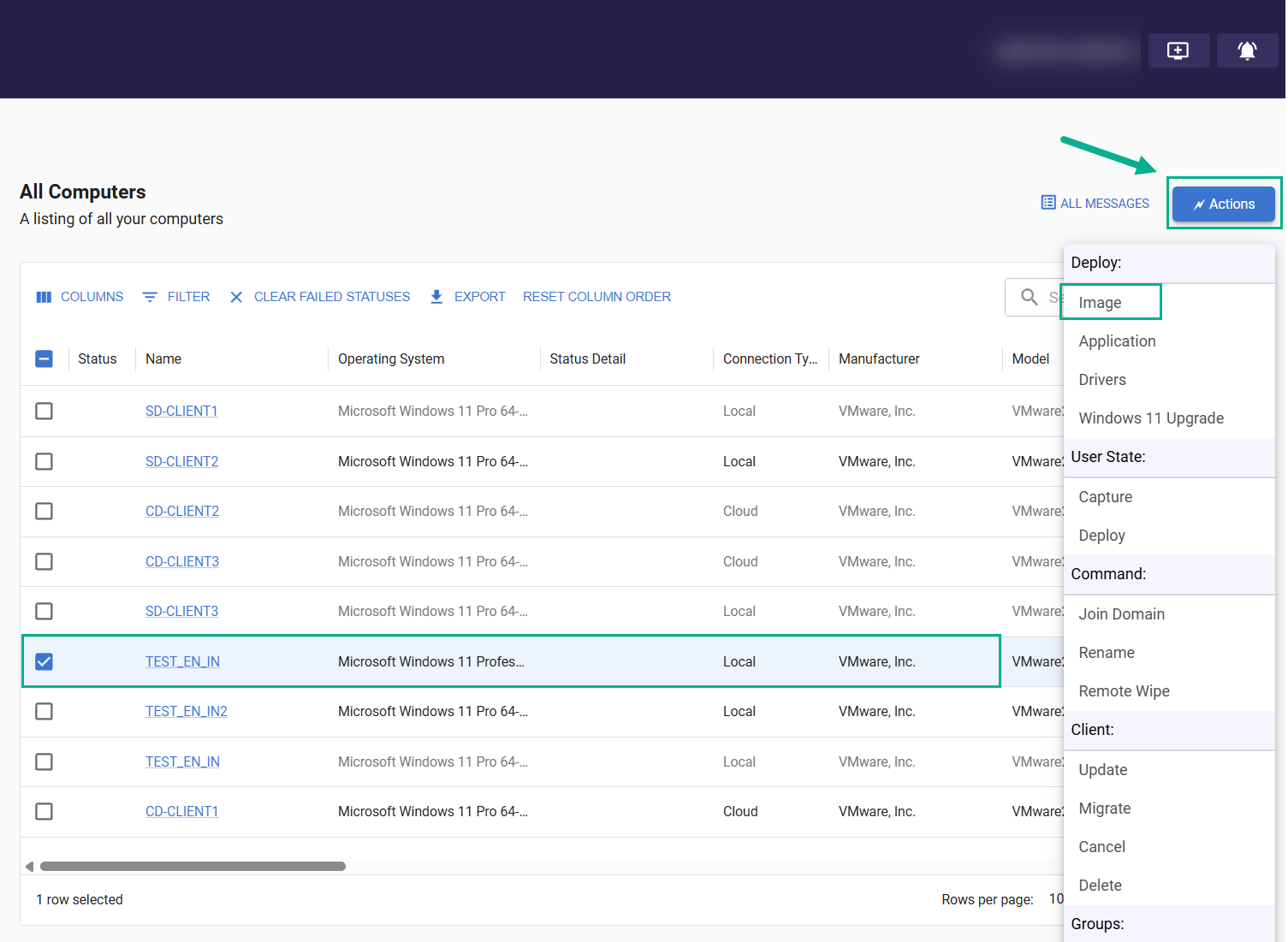1288x942 pixels.
Task: Click the search magnifier icon
Action: [1030, 297]
